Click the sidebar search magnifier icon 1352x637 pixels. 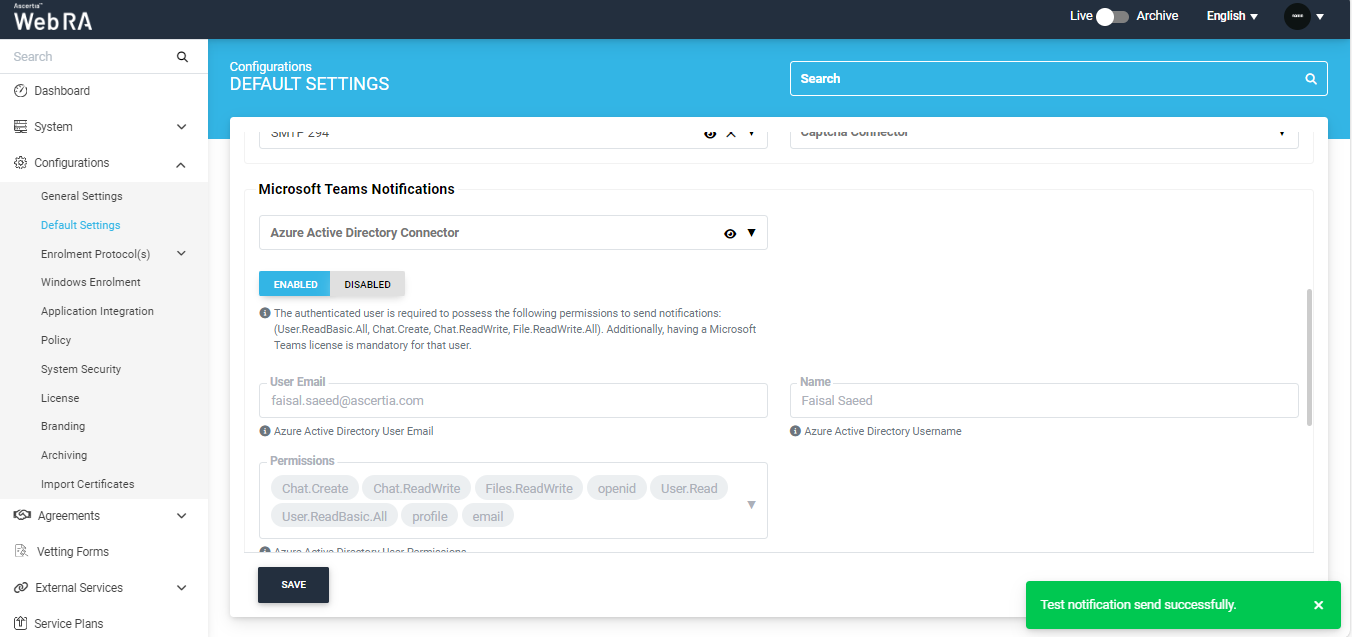[182, 57]
